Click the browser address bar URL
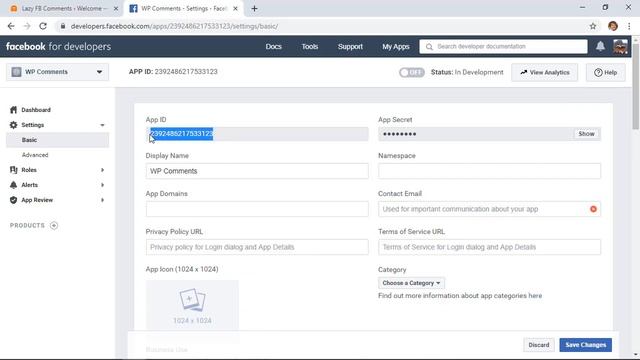The width and height of the screenshot is (640, 360). 174,26
